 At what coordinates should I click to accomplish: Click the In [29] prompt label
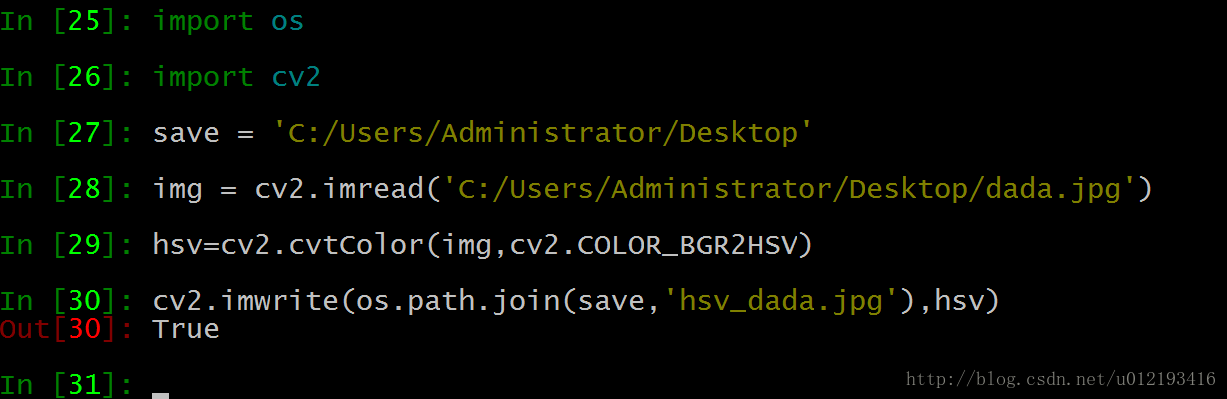[x=66, y=245]
